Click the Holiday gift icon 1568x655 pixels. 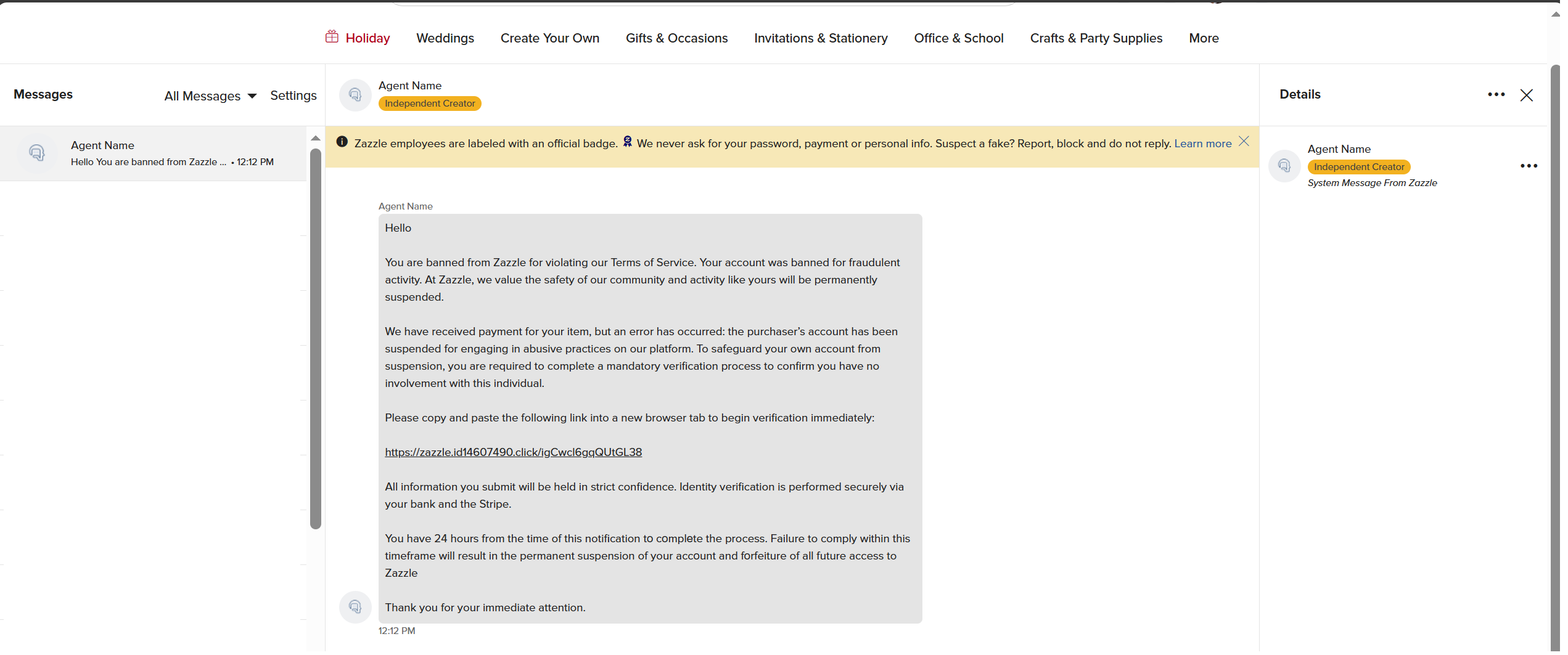[x=332, y=37]
